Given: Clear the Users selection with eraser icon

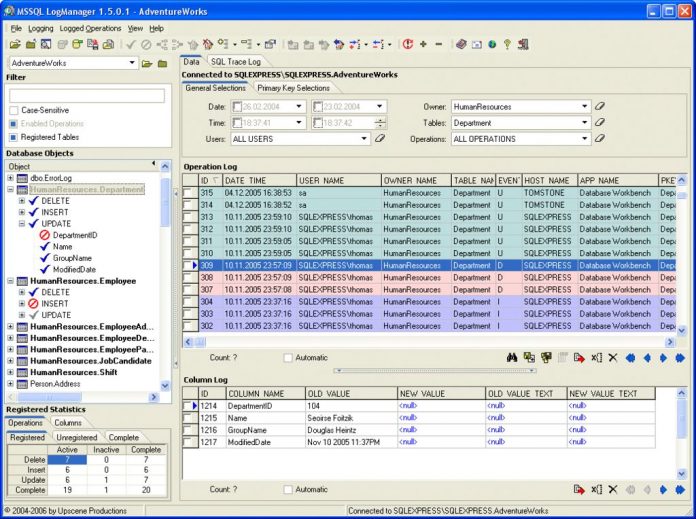Looking at the screenshot, I should (380, 139).
